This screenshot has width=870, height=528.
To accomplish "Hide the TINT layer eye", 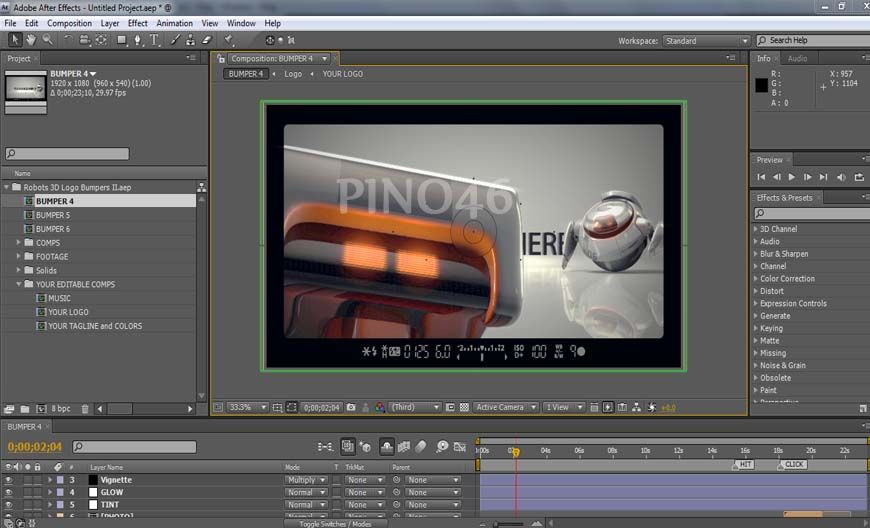I will [8, 505].
